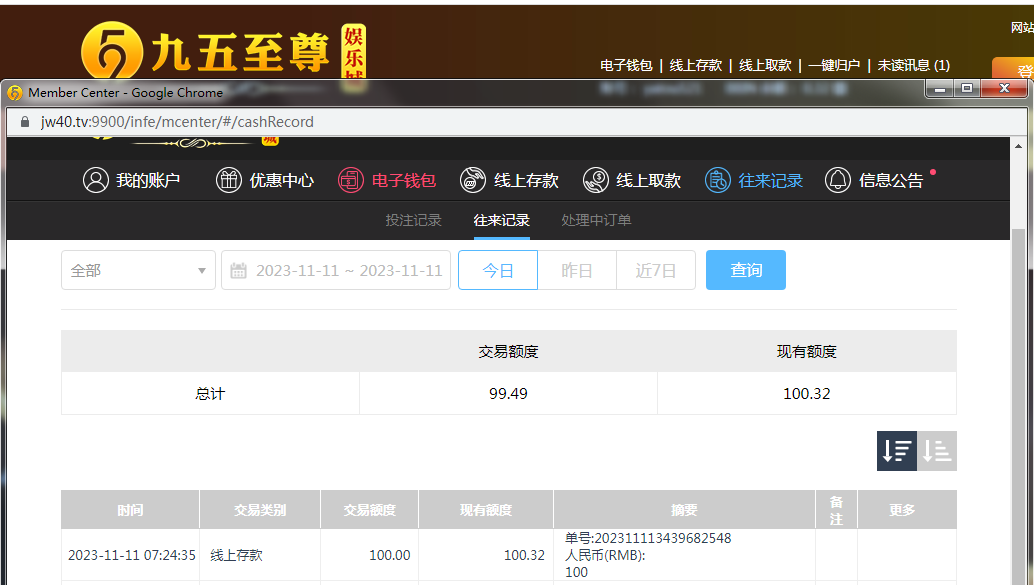The image size is (1034, 585).
Task: Click order number 单号:20231113439682548
Action: click(648, 538)
